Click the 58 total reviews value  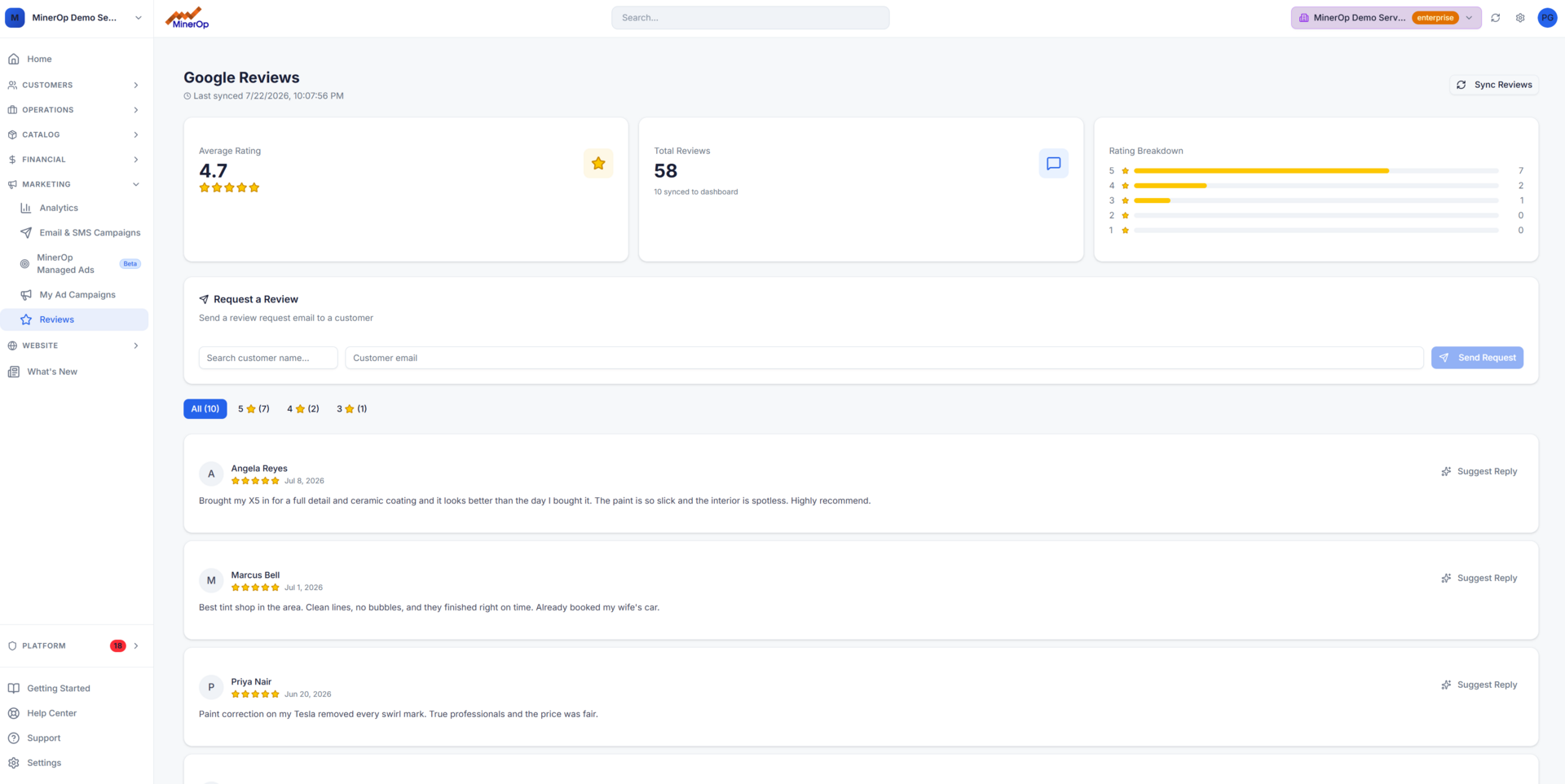[x=666, y=171]
